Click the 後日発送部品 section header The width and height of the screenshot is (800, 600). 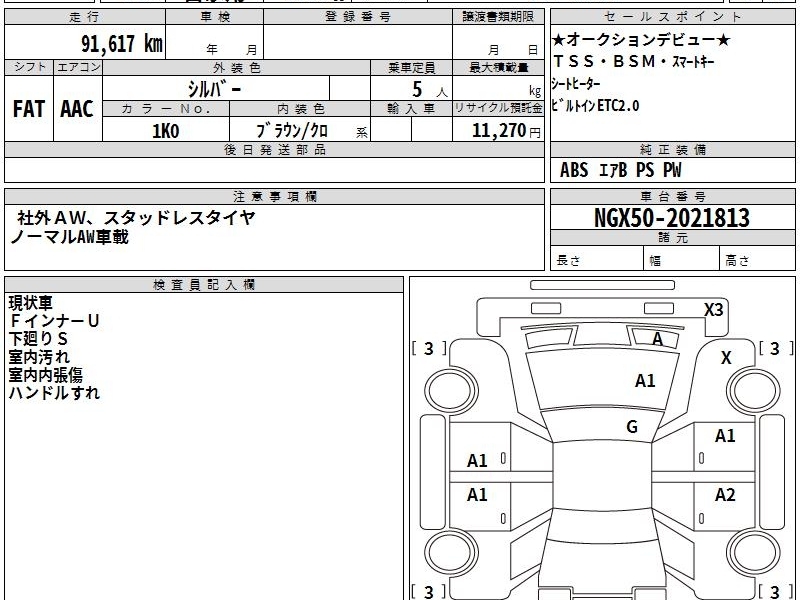point(274,149)
